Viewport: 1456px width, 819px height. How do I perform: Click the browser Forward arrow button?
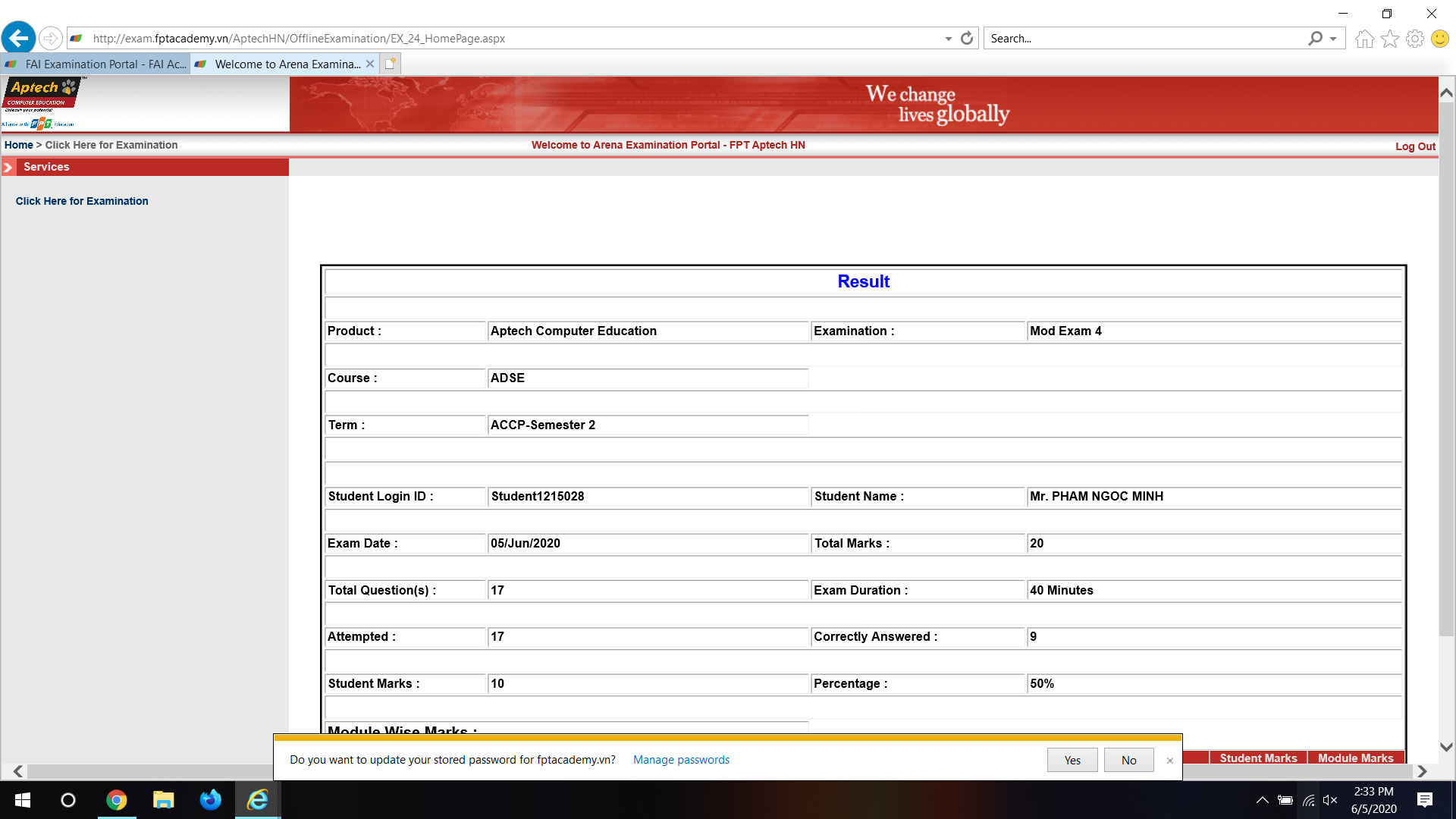pyautogui.click(x=50, y=38)
